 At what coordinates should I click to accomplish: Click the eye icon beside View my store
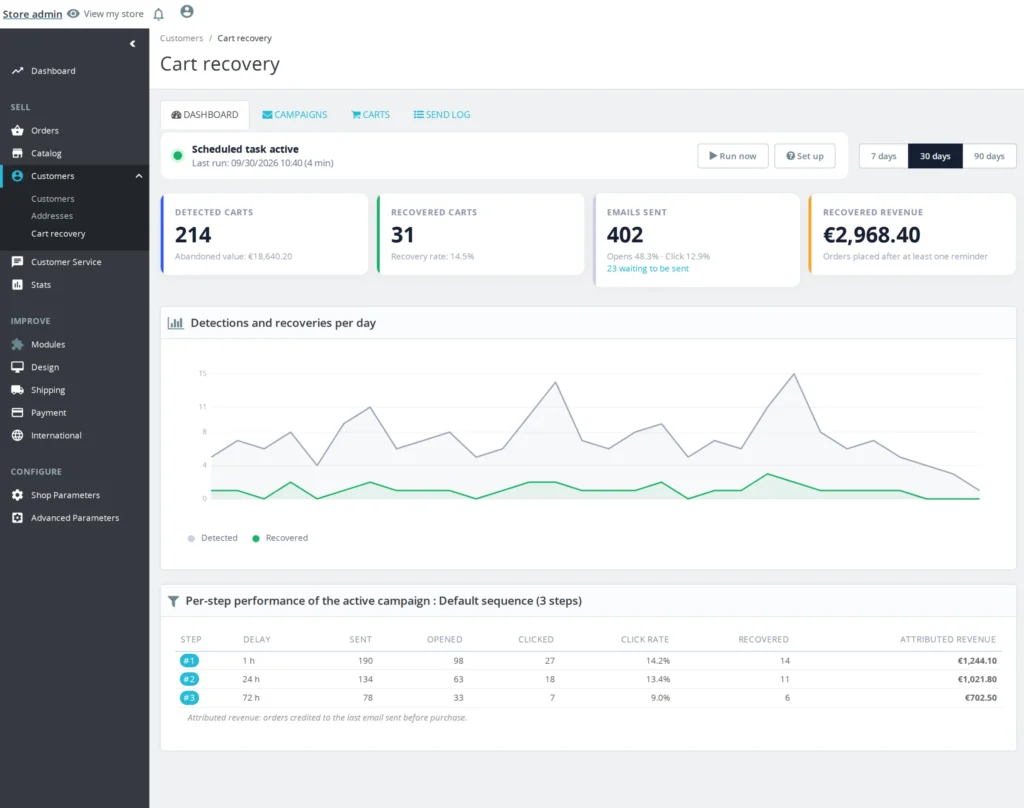pyautogui.click(x=73, y=14)
